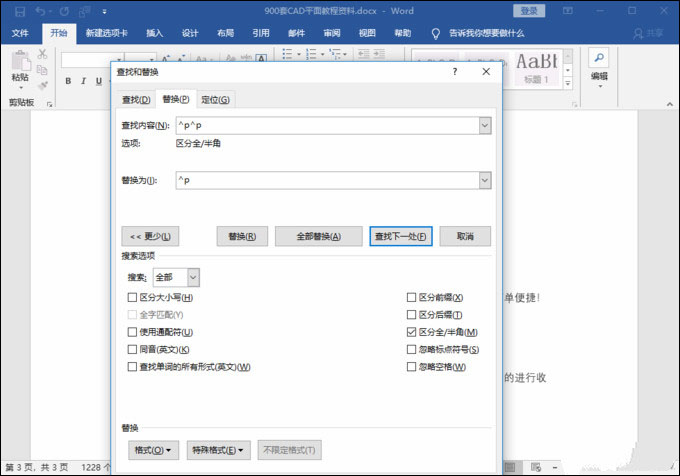Open the 特殊格式(E) dropdown button

coord(218,450)
